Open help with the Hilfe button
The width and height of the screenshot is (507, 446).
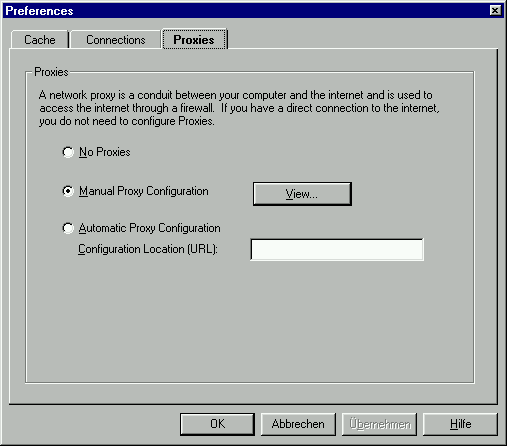tap(460, 424)
